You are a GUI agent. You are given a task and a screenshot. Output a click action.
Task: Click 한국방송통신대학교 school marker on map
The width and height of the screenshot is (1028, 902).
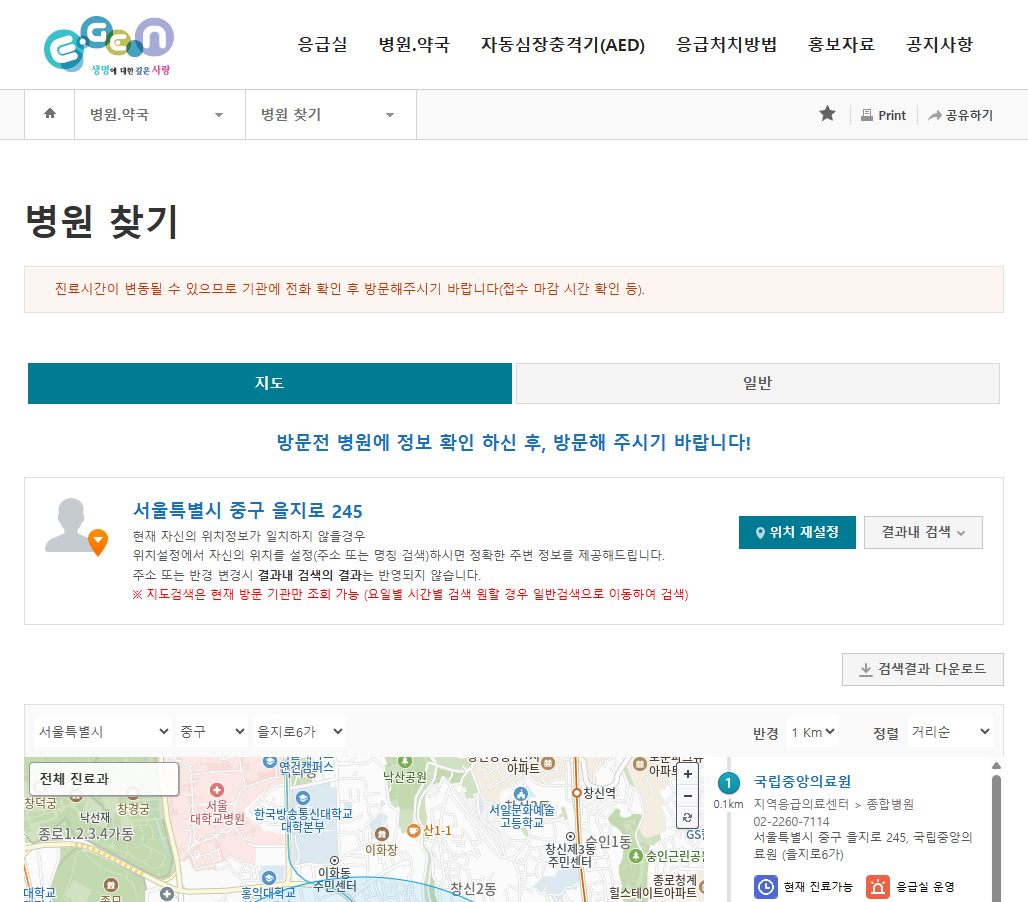pos(303,798)
